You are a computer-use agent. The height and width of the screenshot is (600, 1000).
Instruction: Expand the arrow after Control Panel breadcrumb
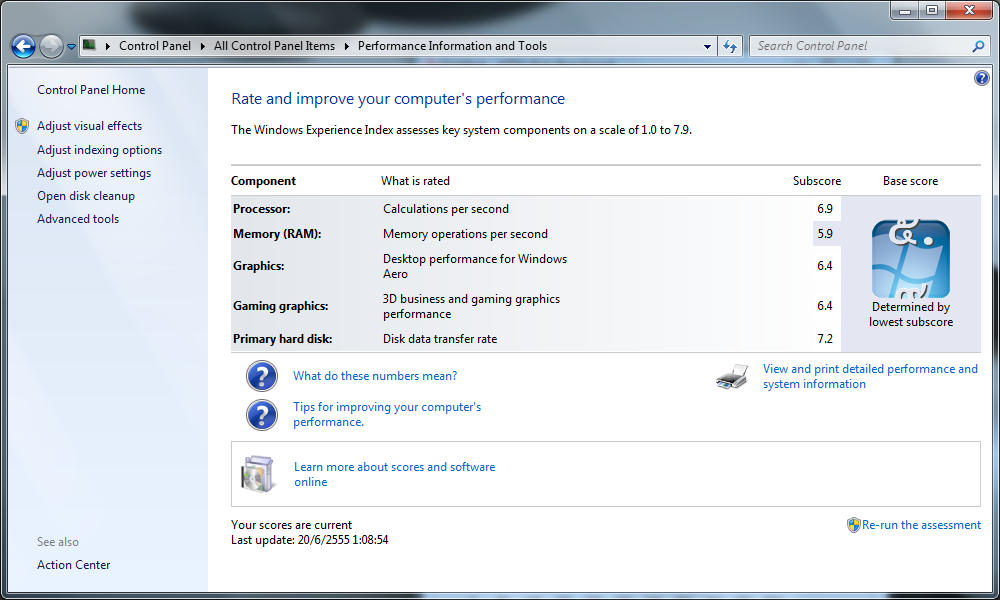(x=203, y=46)
